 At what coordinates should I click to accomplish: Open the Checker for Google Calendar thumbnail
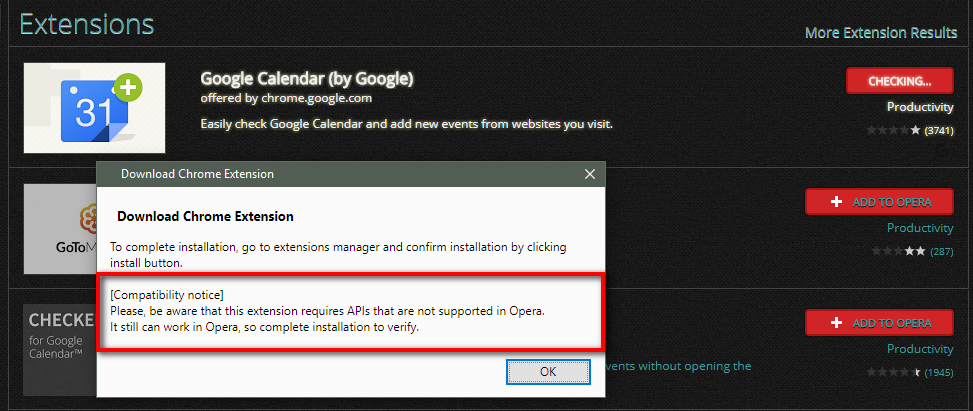click(x=58, y=350)
